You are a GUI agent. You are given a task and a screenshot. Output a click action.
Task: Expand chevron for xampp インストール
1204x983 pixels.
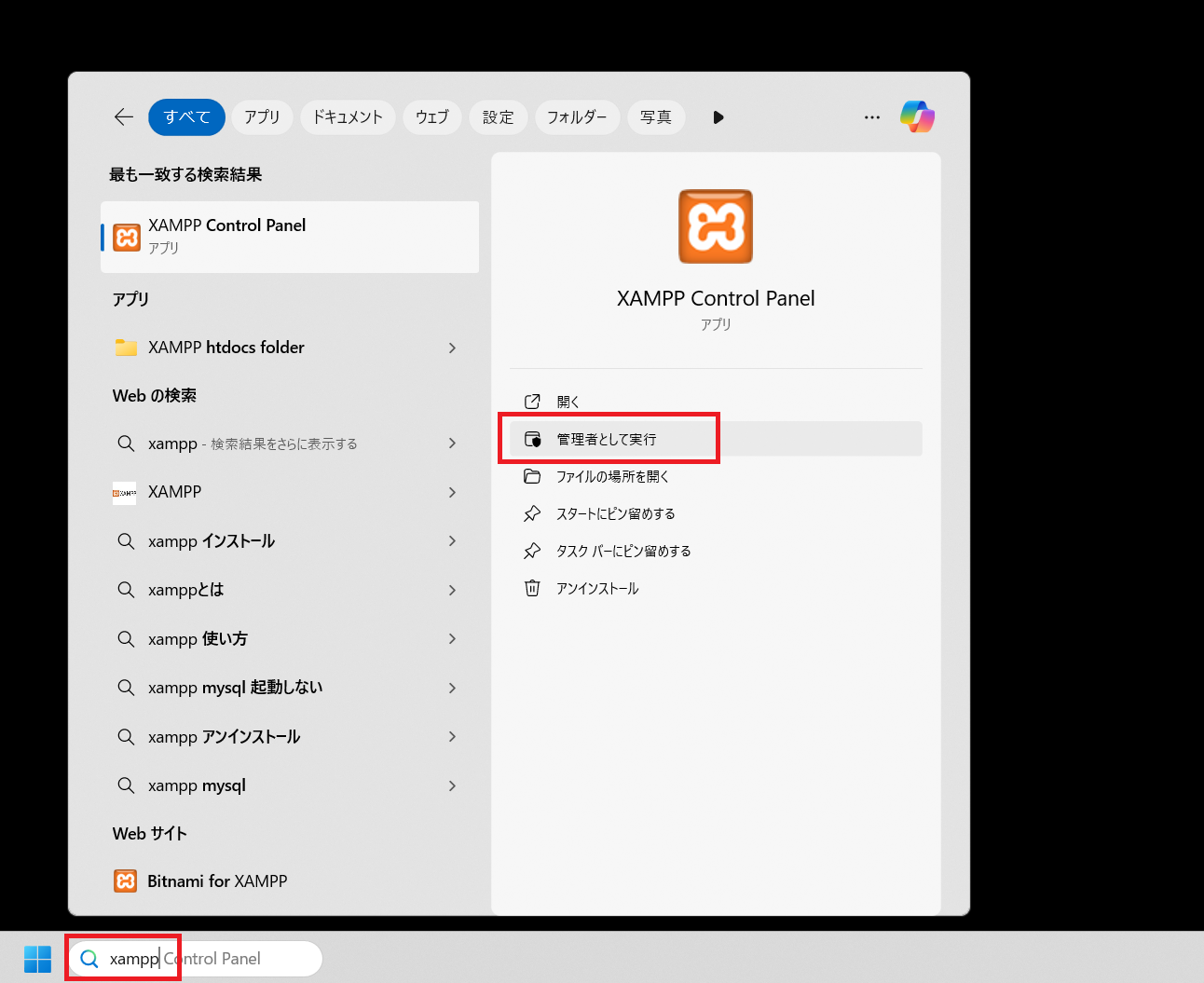pos(453,540)
